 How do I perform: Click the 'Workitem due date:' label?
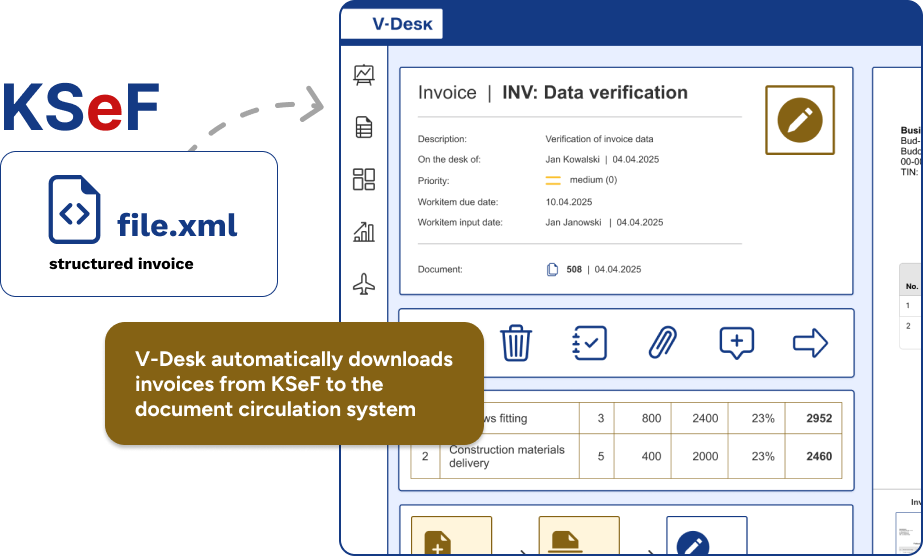[458, 202]
